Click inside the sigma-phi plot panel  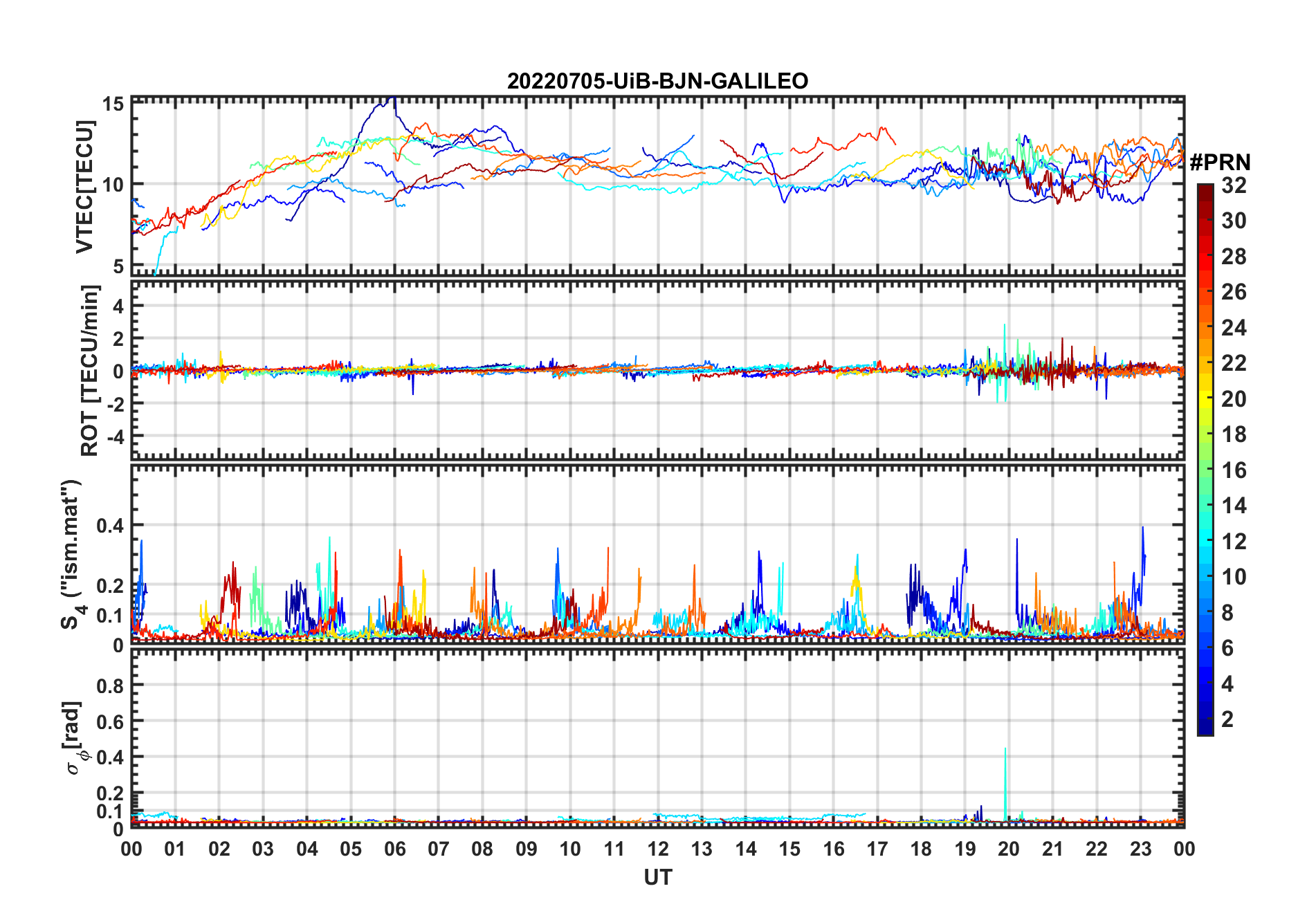(x=657, y=737)
